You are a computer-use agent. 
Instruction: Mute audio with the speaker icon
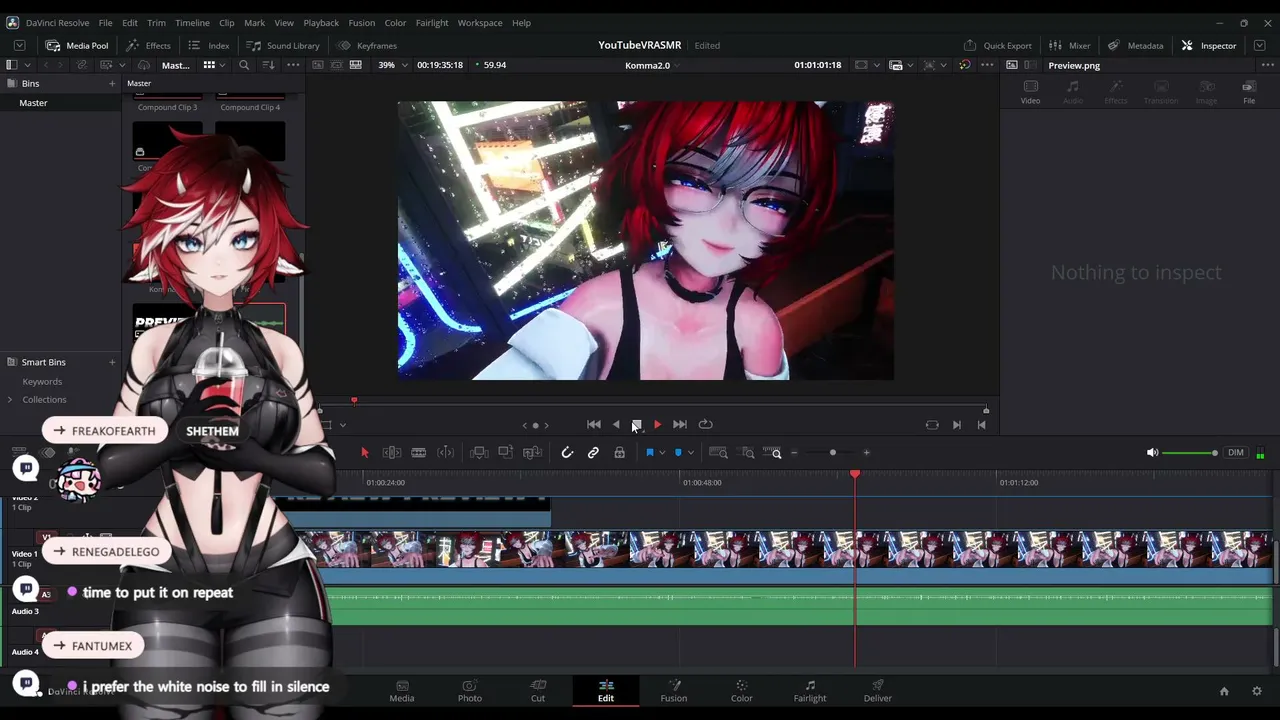coord(1152,453)
